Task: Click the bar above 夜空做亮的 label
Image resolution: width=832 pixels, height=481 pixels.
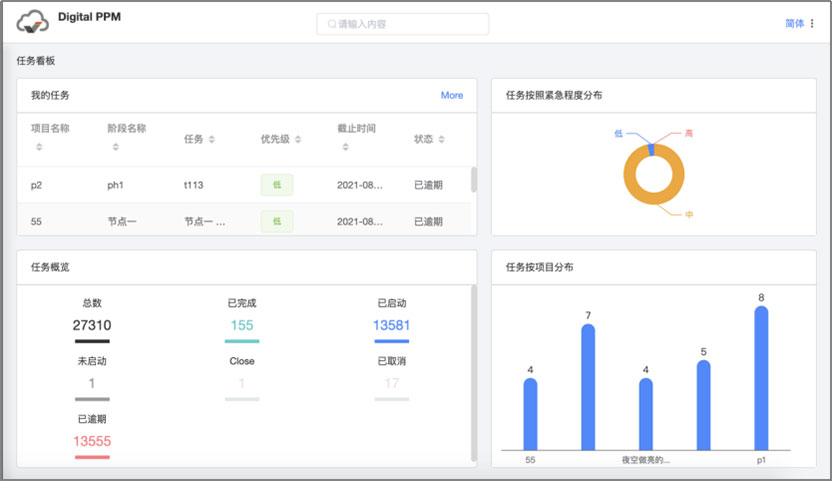Action: click(646, 414)
